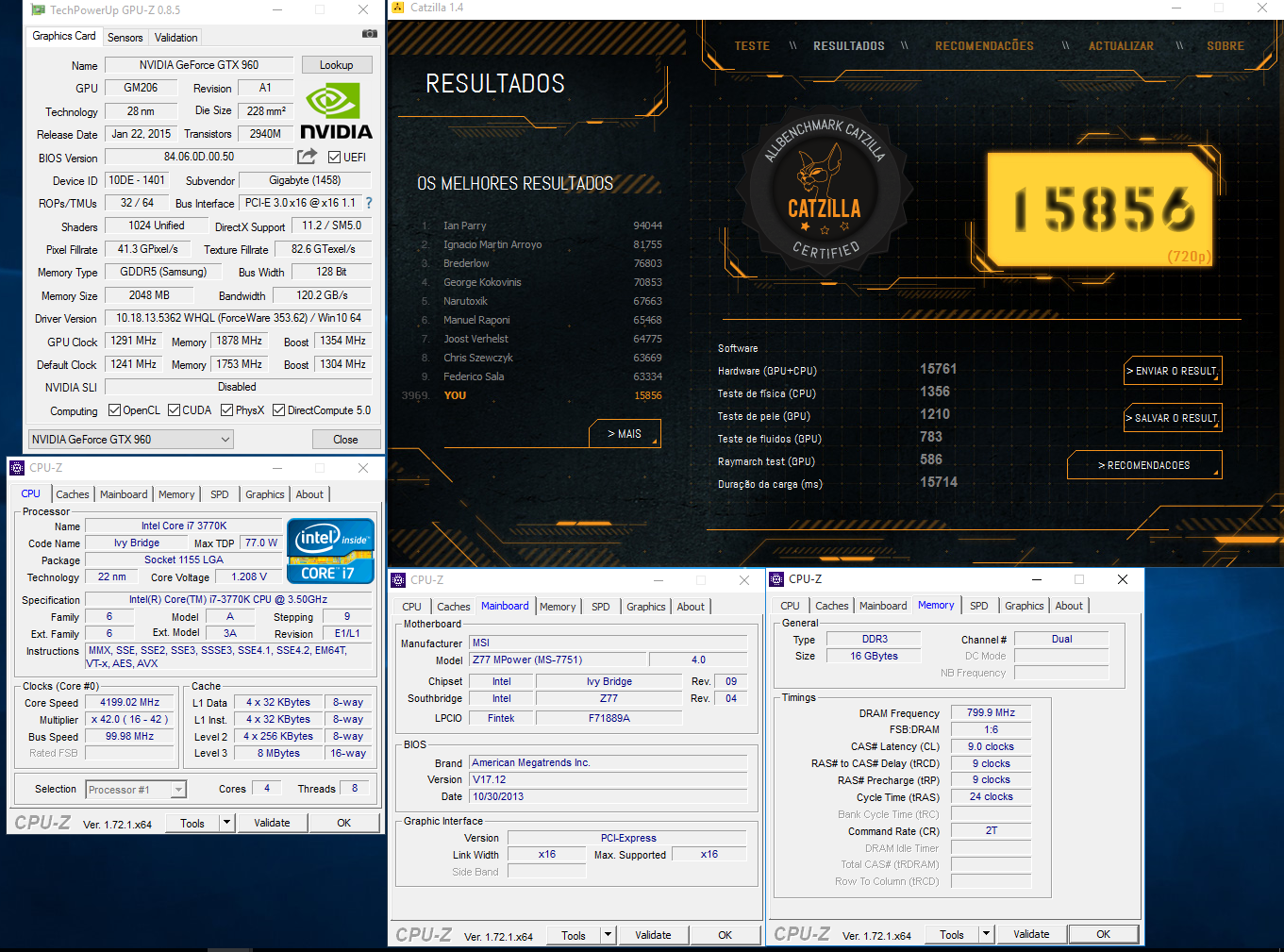Click the GPU-Z screenshot camera icon
The height and width of the screenshot is (952, 1284).
[370, 33]
